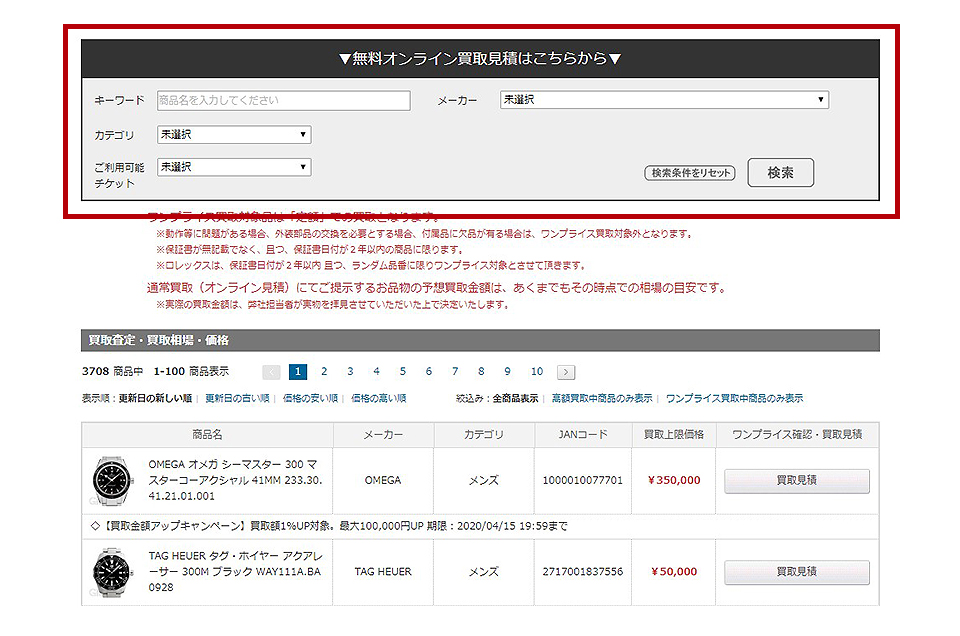The width and height of the screenshot is (960, 636).
Task: Go to previous page arrow
Action: (271, 372)
